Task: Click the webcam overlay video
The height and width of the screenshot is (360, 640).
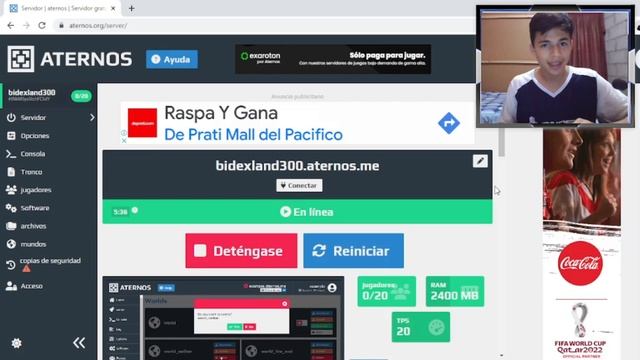Action: pyautogui.click(x=555, y=67)
